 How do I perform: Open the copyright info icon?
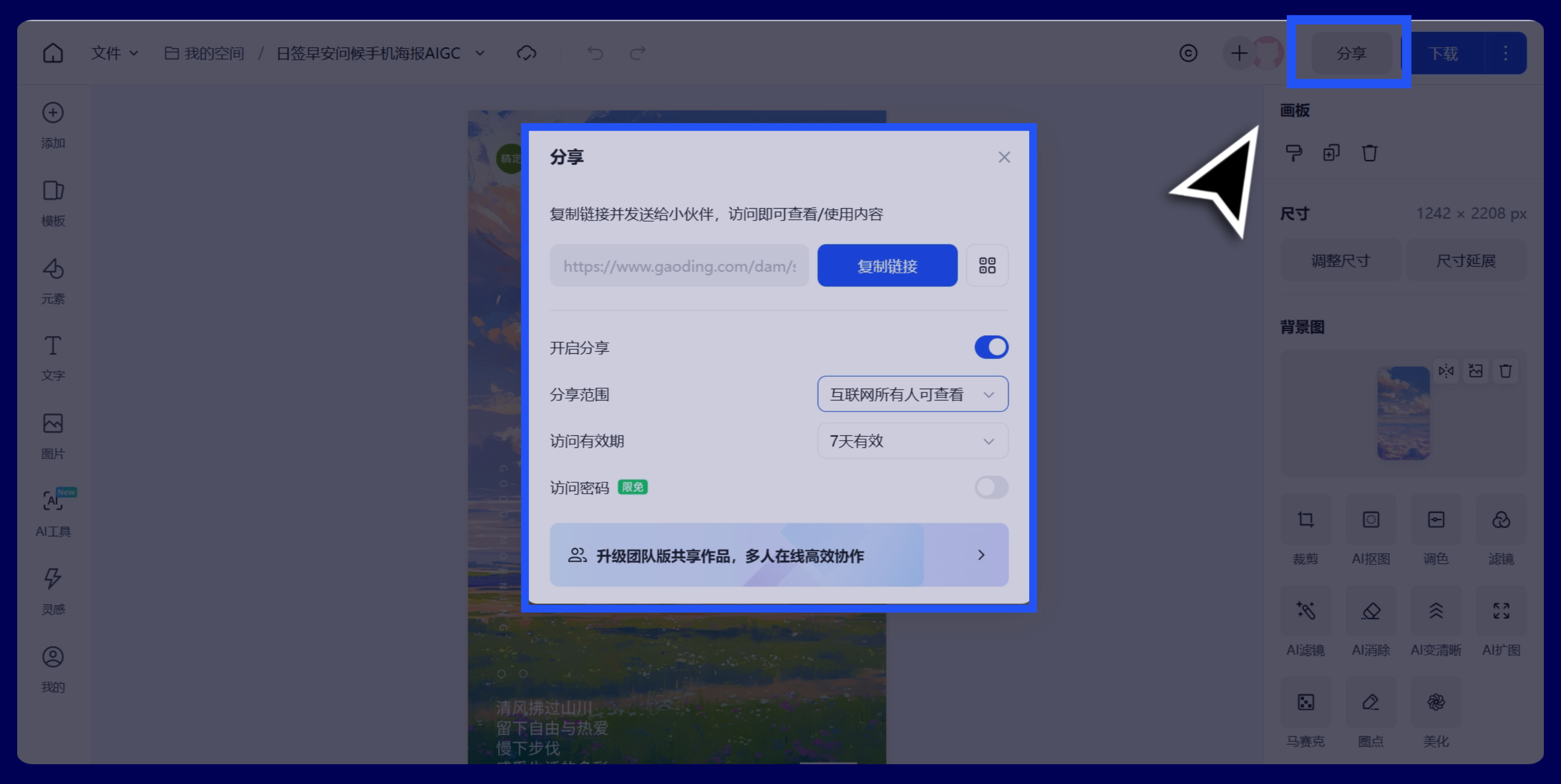(1188, 53)
